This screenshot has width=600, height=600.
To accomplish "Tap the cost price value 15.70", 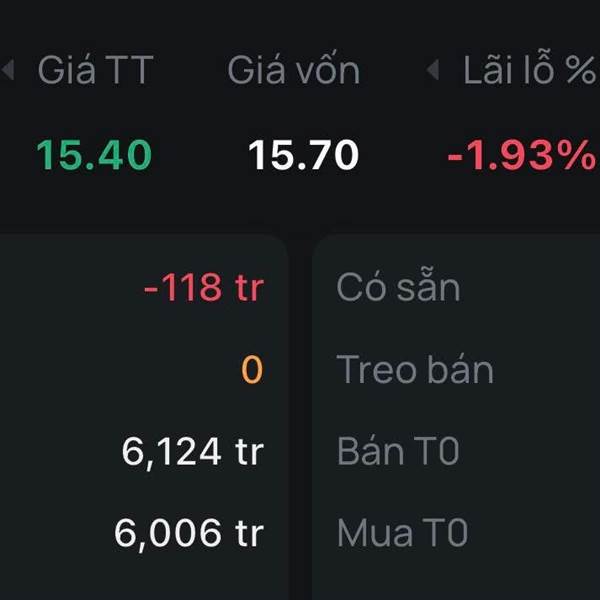I will tap(303, 155).
